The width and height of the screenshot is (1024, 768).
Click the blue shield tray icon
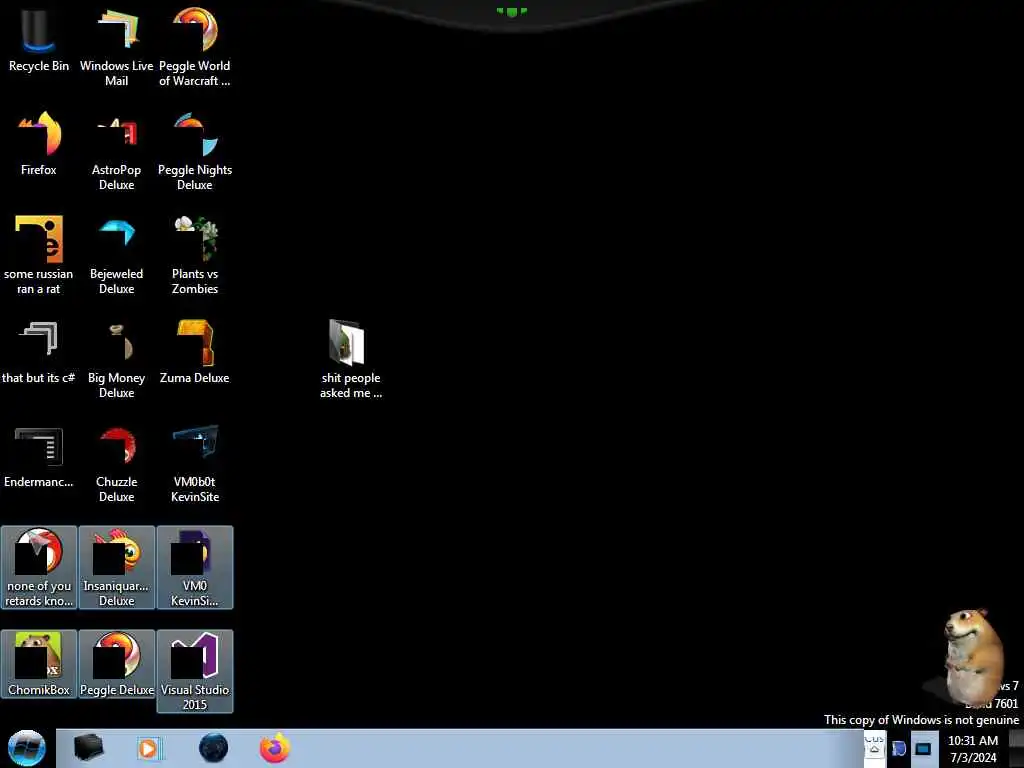pyautogui.click(x=899, y=748)
